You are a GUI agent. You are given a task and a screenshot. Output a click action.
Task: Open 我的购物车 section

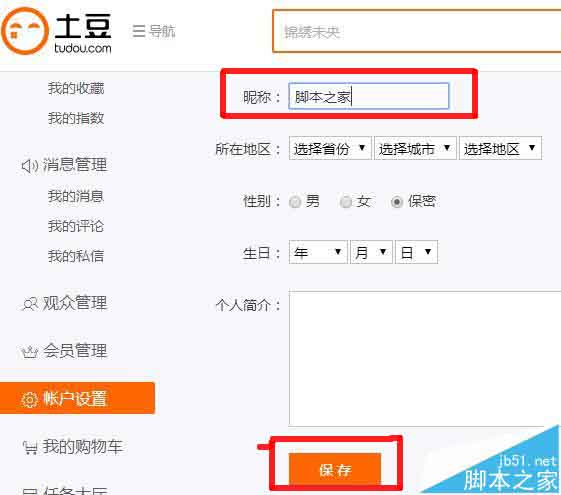pyautogui.click(x=83, y=447)
